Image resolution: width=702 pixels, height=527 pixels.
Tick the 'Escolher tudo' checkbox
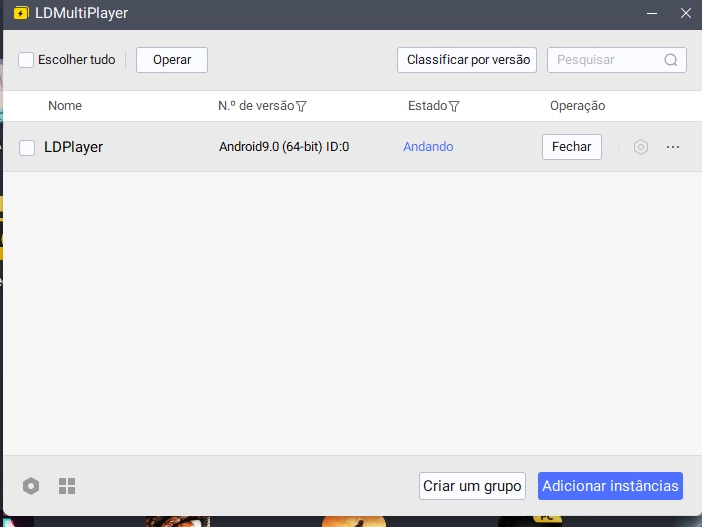26,60
